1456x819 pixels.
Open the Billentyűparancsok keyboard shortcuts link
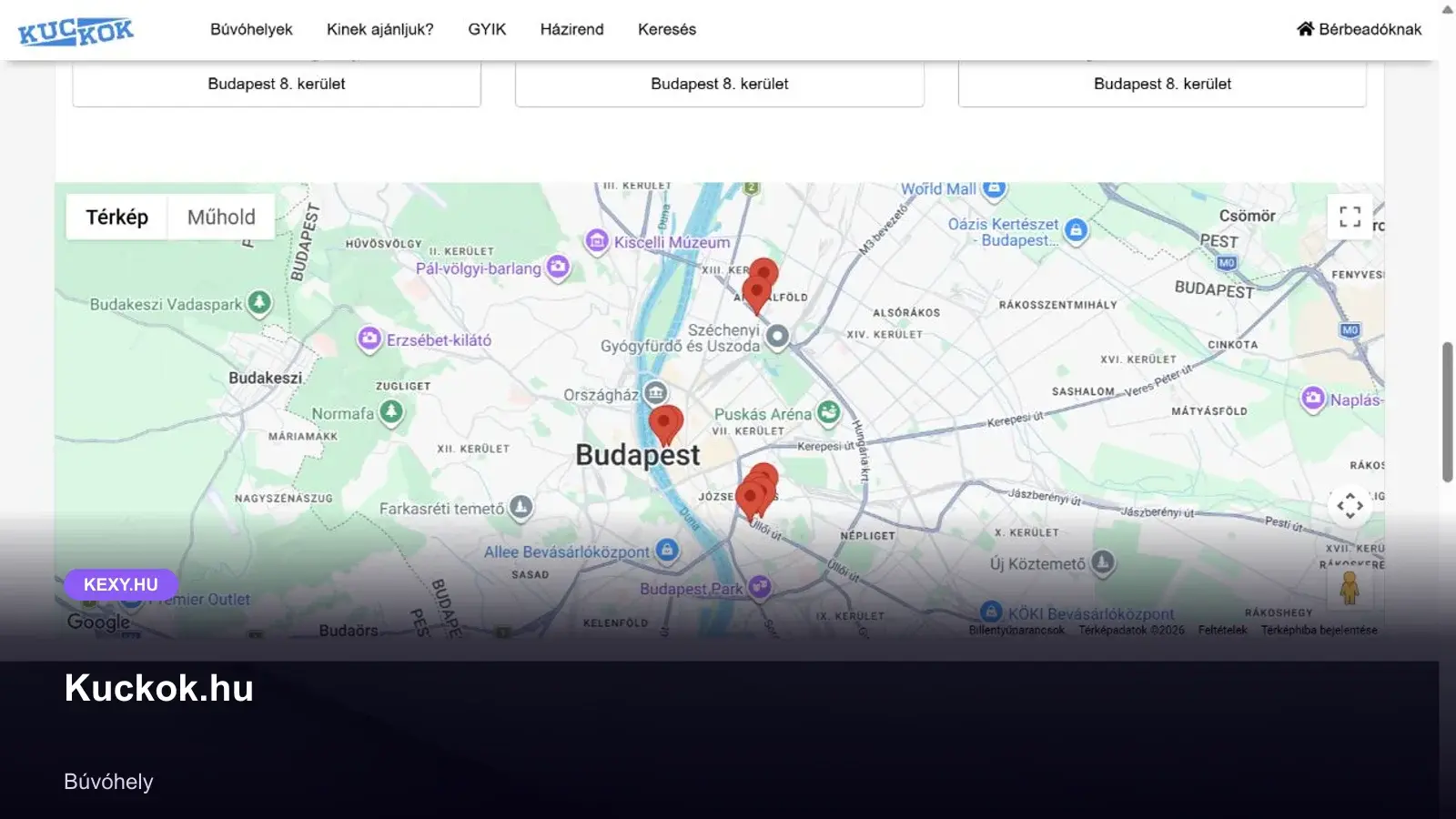point(1016,630)
